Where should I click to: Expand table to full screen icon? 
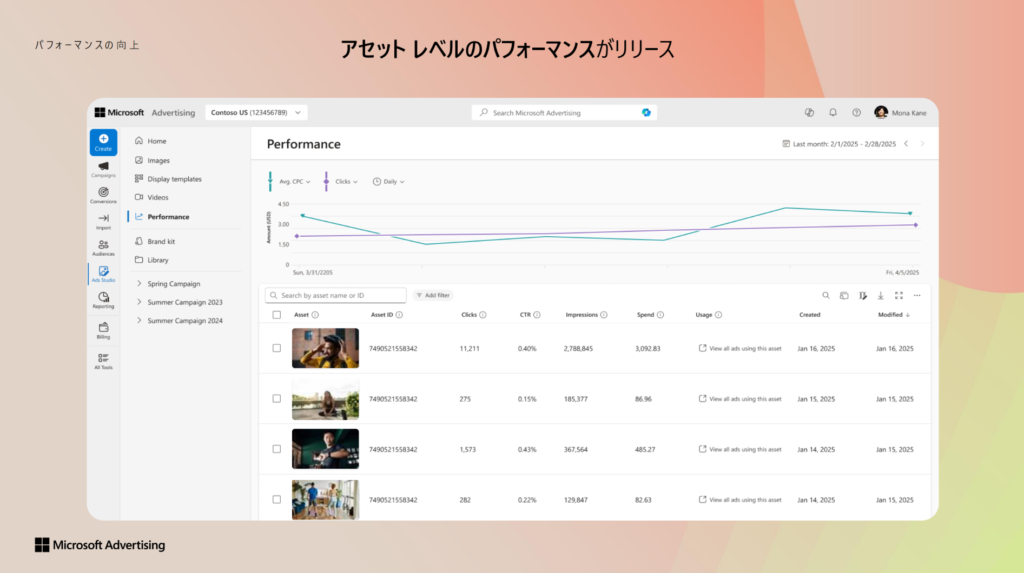click(899, 295)
